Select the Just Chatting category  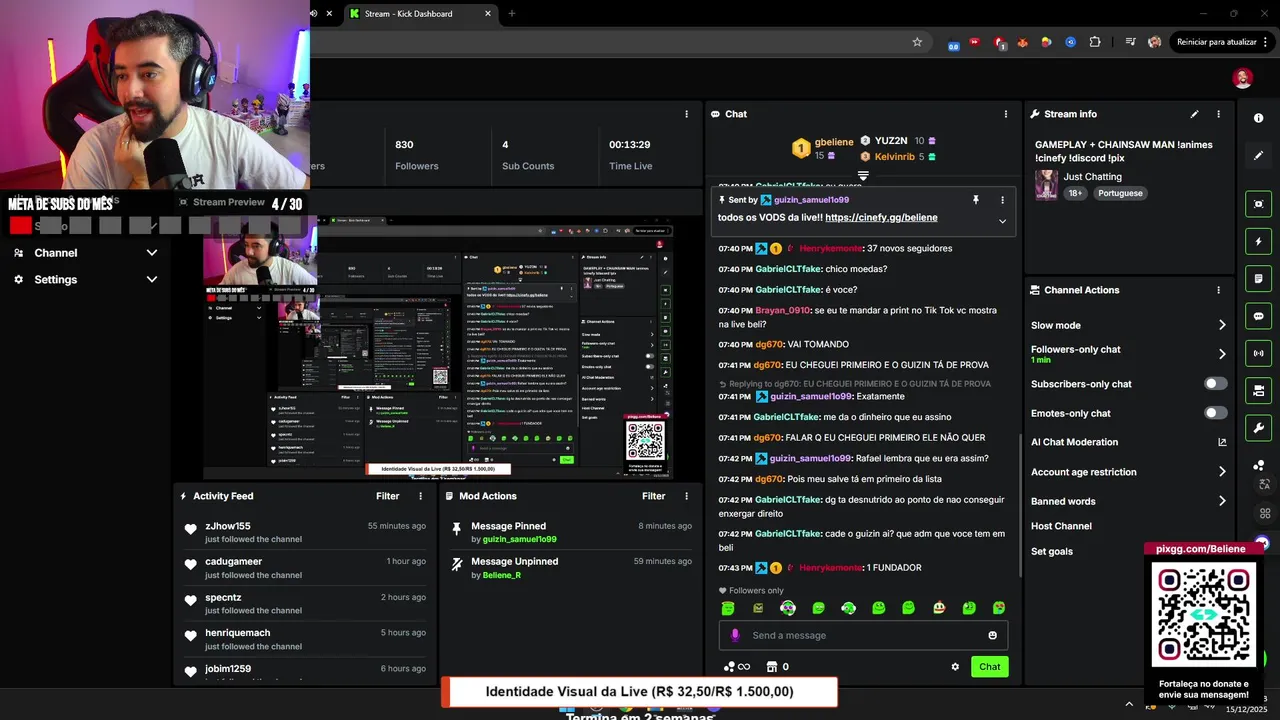1092,177
